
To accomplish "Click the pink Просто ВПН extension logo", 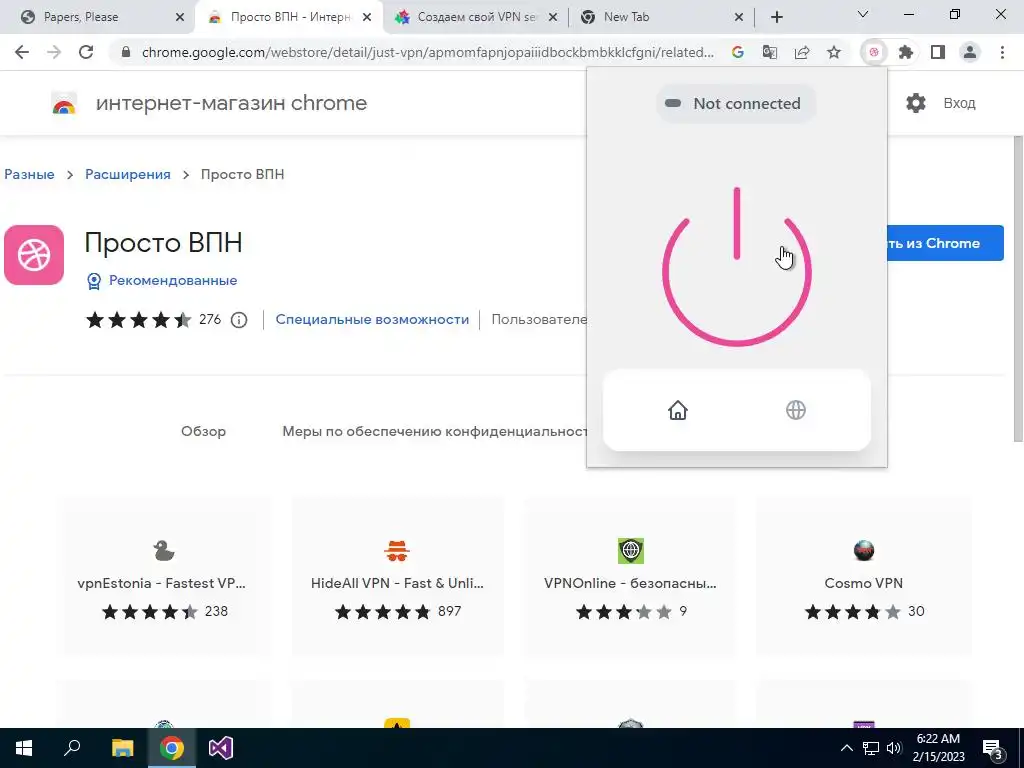I will point(34,255).
